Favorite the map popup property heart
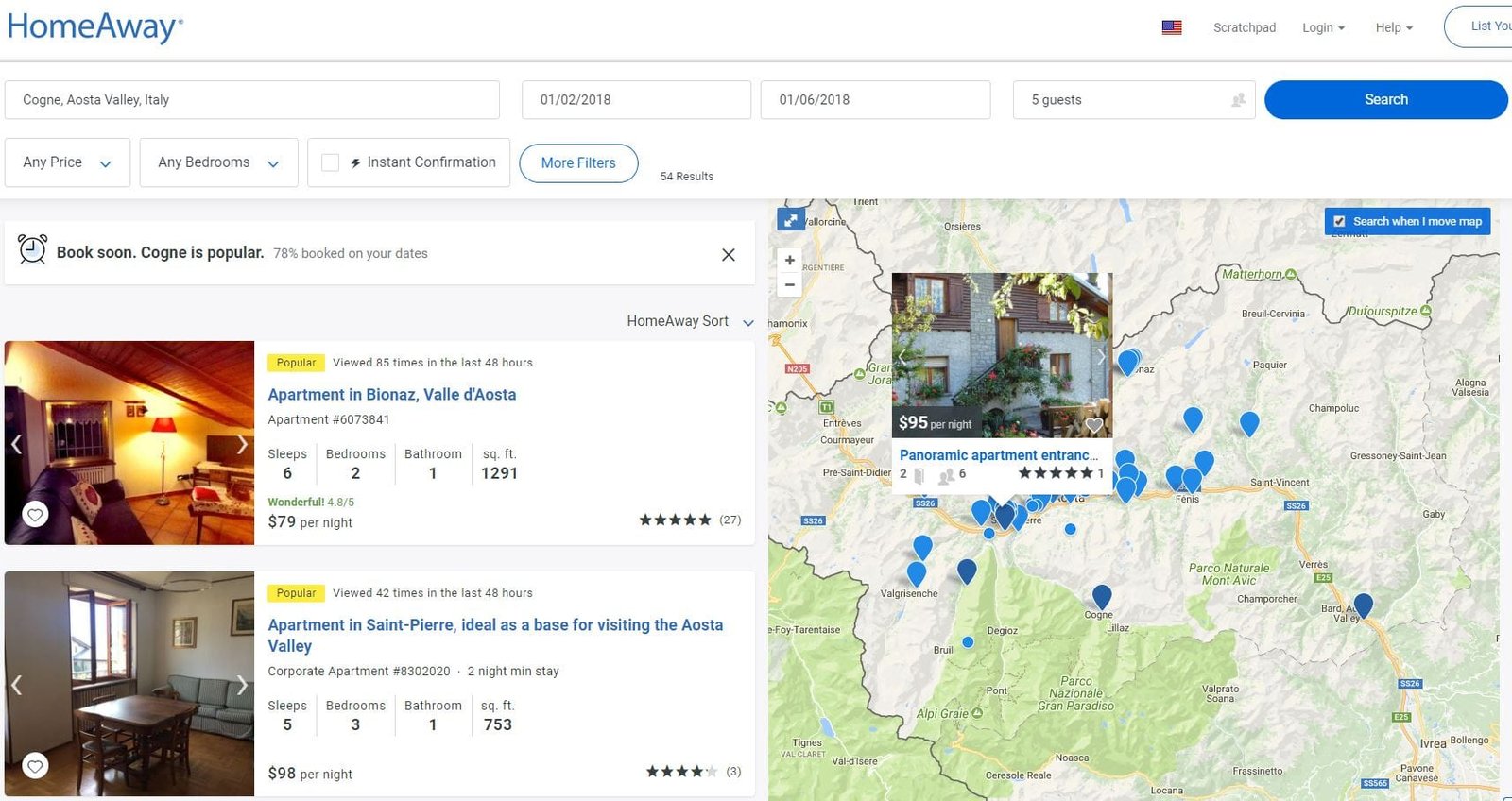Viewport: 1512px width, 801px height. (1094, 425)
